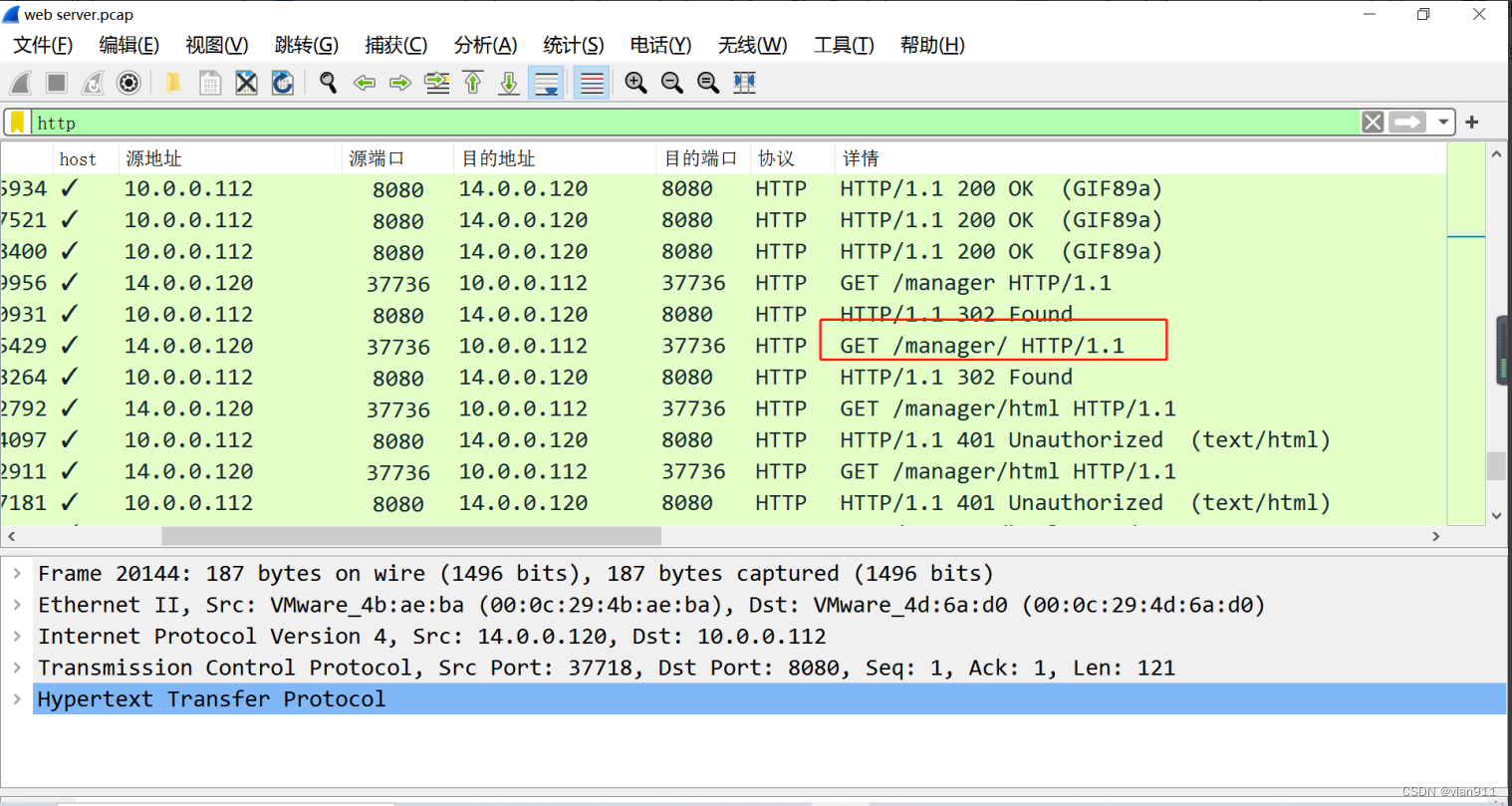Click packet list horizontal scrollbar right arrow

click(x=1435, y=536)
